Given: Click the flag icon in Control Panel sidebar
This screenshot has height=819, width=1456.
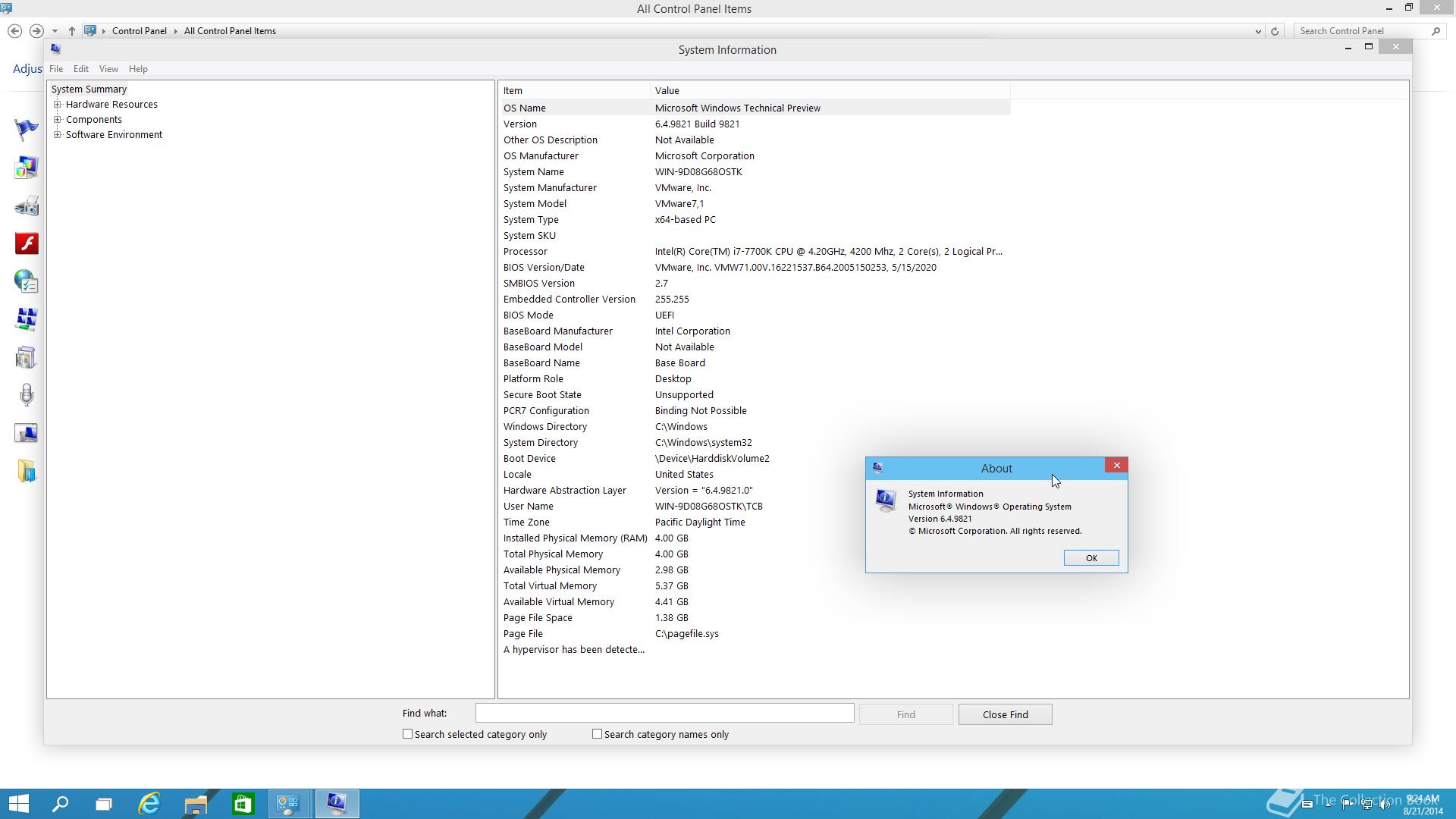Looking at the screenshot, I should [26, 130].
